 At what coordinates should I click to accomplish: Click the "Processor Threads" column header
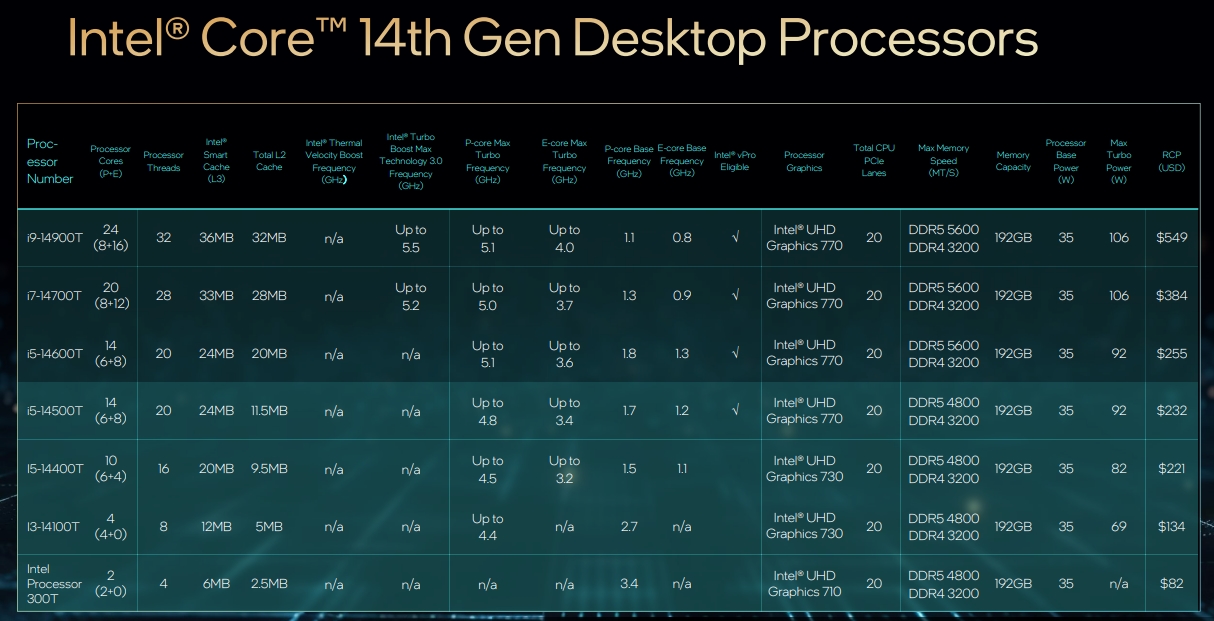(x=164, y=161)
